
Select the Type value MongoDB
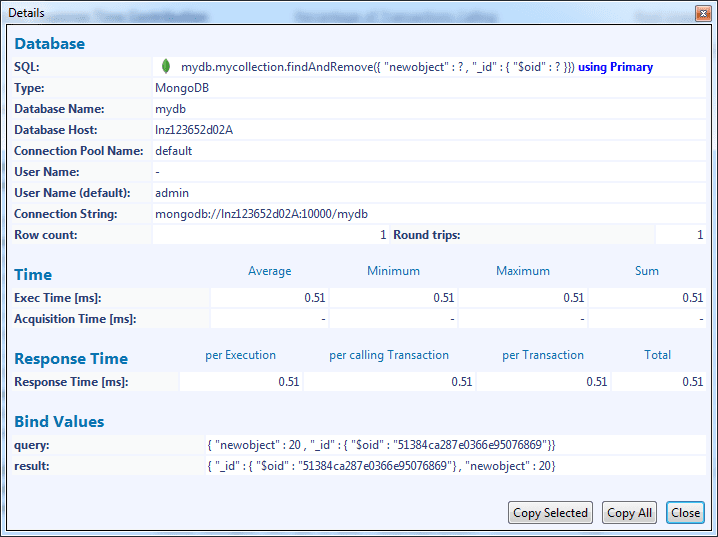[182, 88]
